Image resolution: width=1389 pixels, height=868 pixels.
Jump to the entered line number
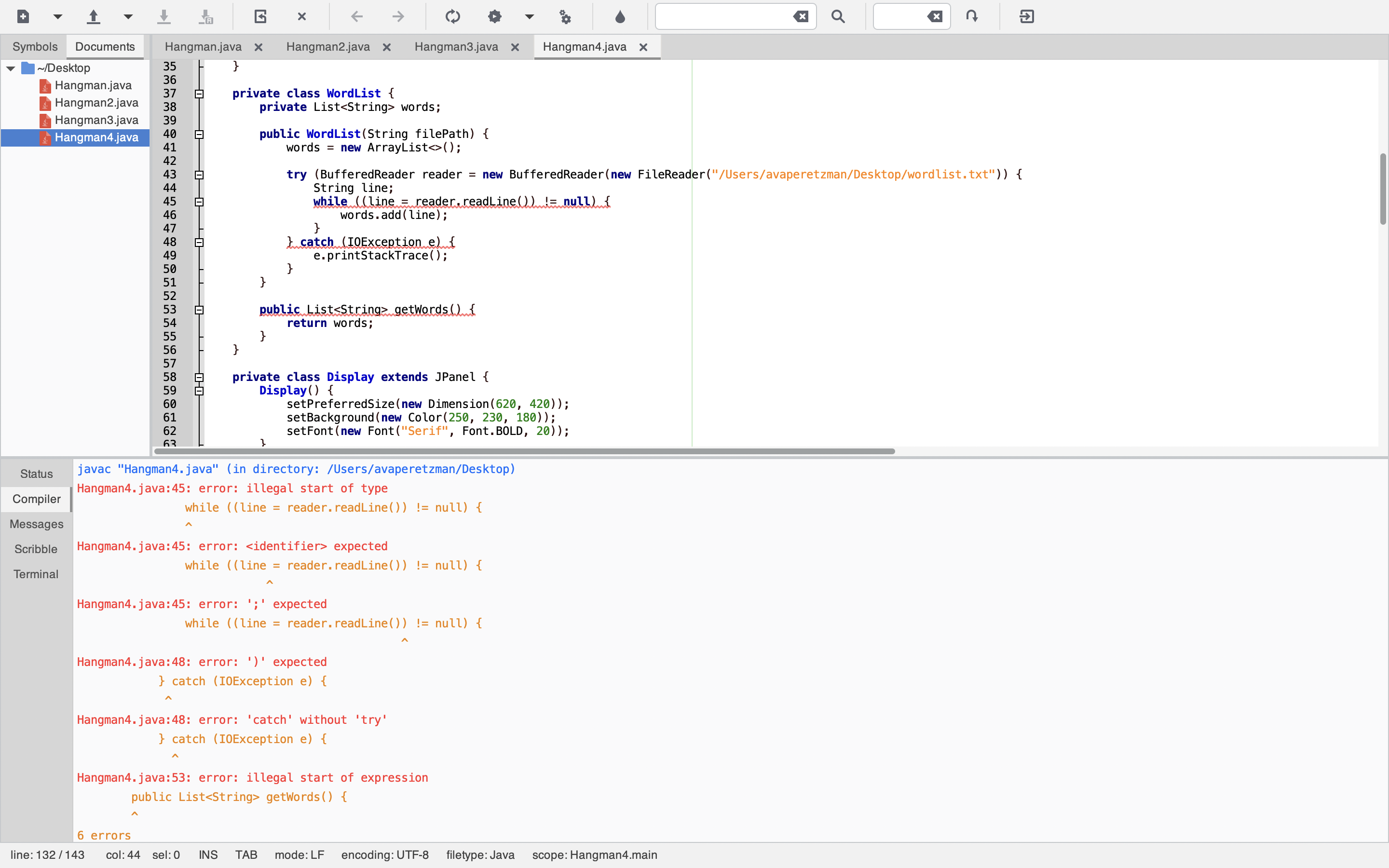tap(972, 17)
